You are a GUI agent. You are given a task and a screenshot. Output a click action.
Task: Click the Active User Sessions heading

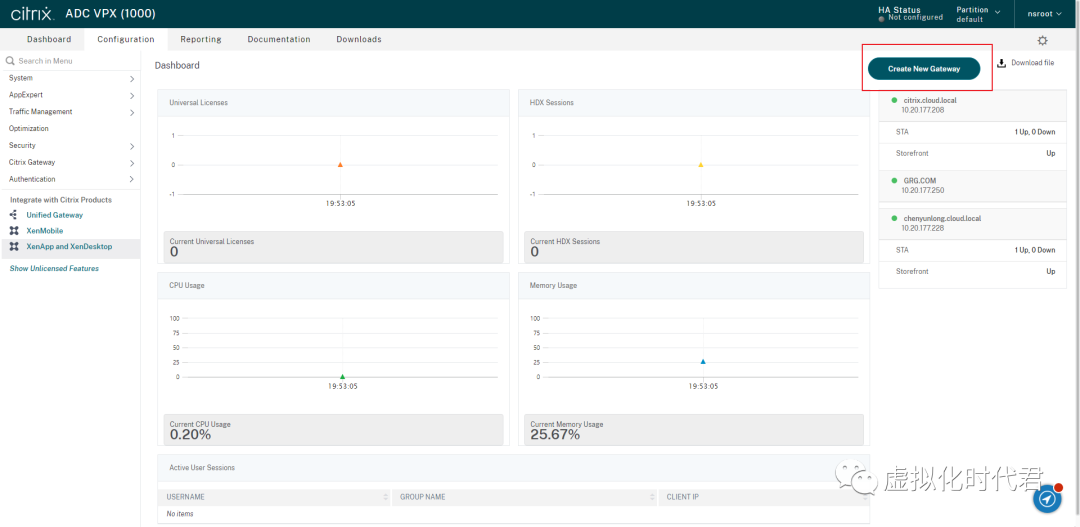click(202, 467)
